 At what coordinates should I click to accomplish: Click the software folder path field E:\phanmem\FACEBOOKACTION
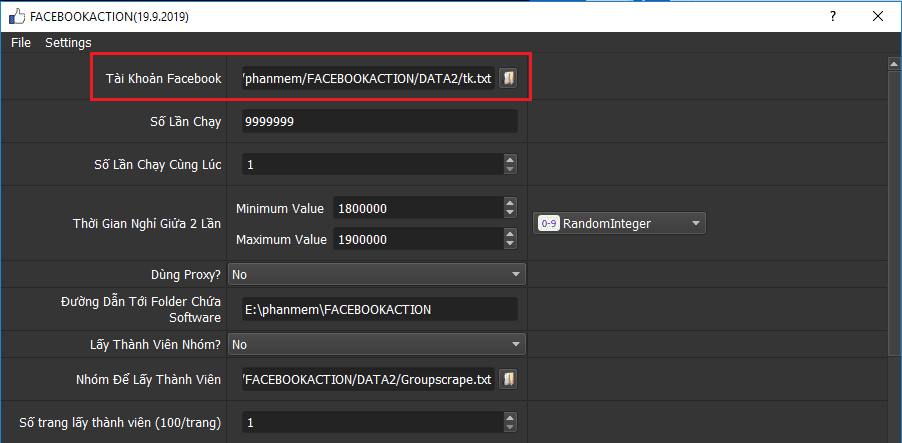click(379, 309)
